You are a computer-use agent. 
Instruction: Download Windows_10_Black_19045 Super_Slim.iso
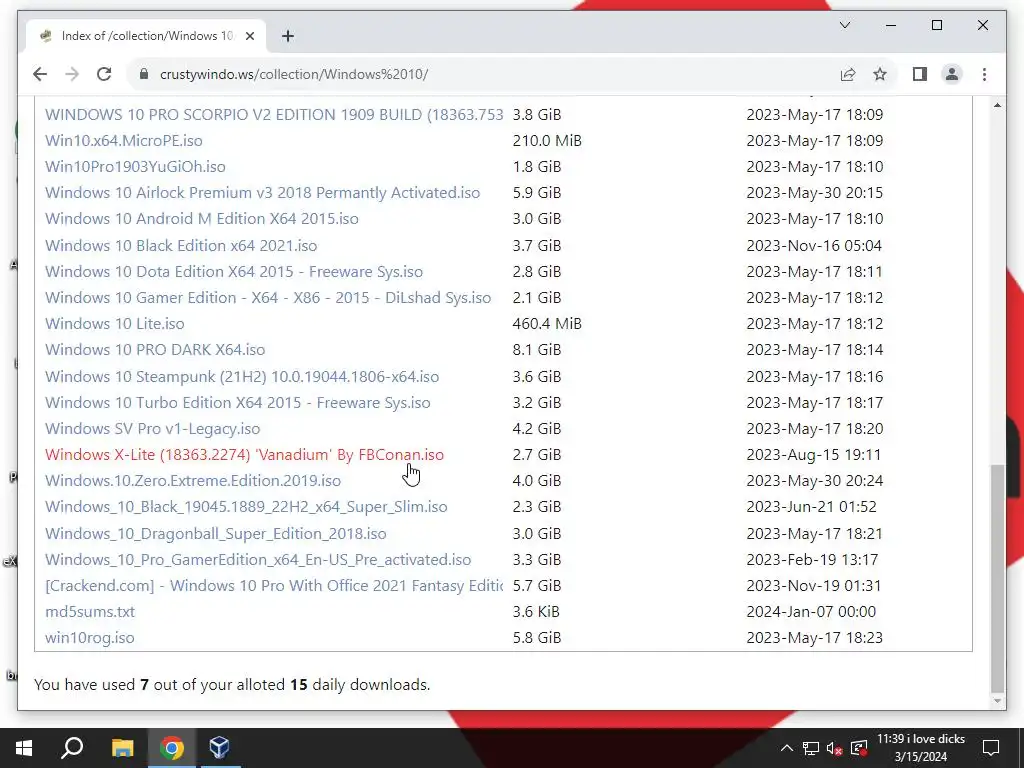[246, 507]
